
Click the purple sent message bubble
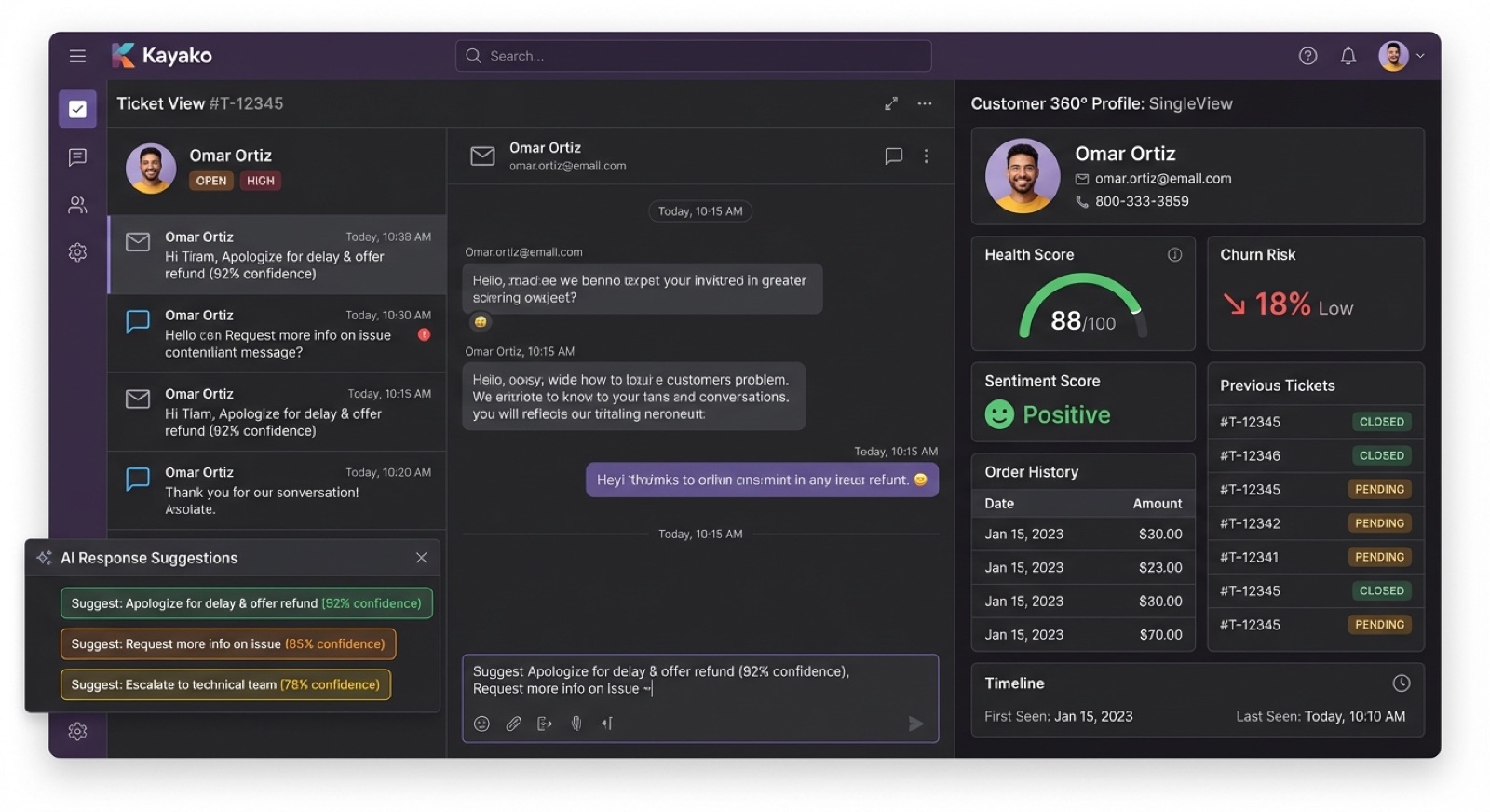coord(762,480)
